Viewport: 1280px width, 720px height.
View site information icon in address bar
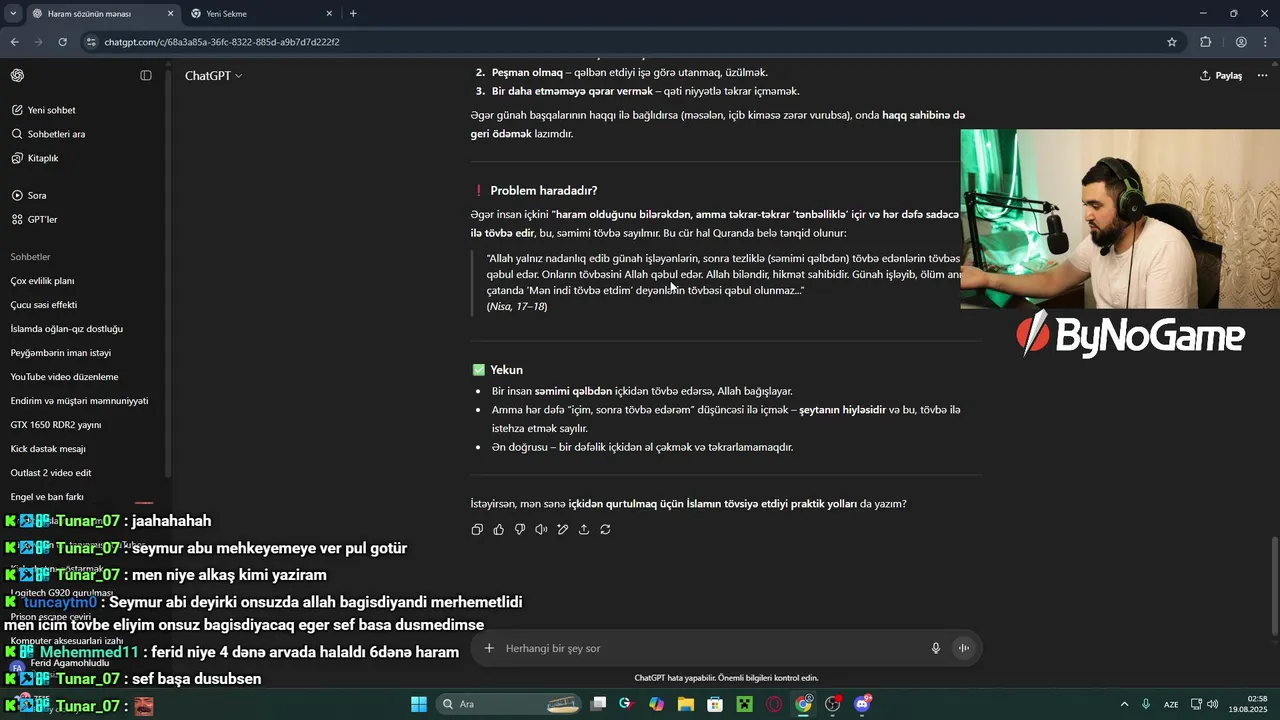point(92,42)
